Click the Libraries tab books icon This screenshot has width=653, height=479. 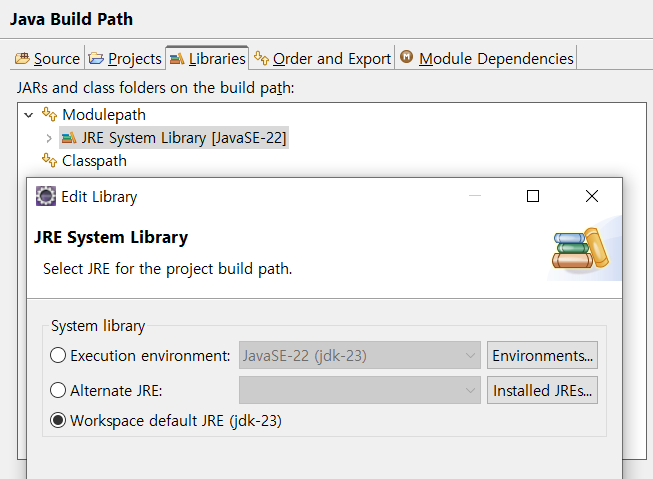coord(177,59)
